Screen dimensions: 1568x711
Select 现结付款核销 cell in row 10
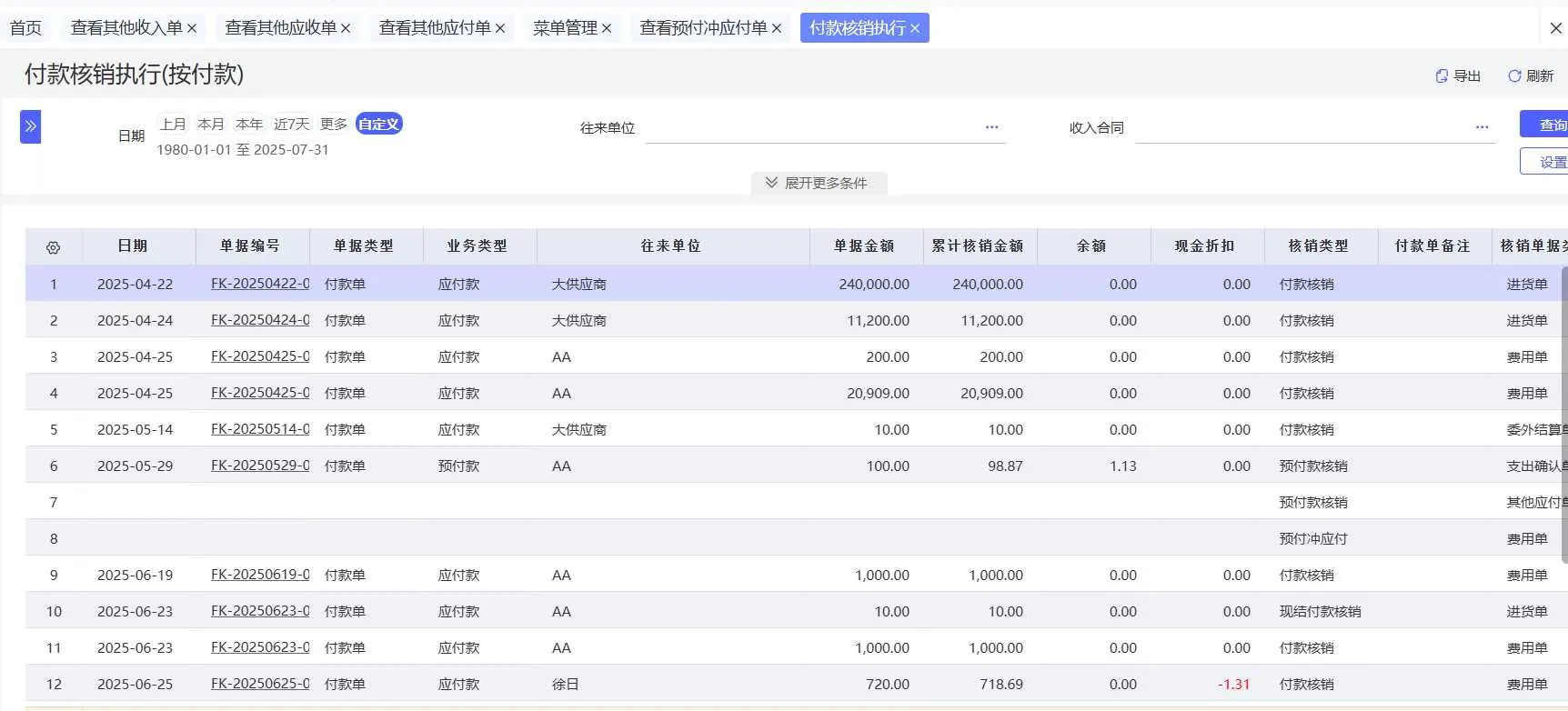click(x=1320, y=611)
